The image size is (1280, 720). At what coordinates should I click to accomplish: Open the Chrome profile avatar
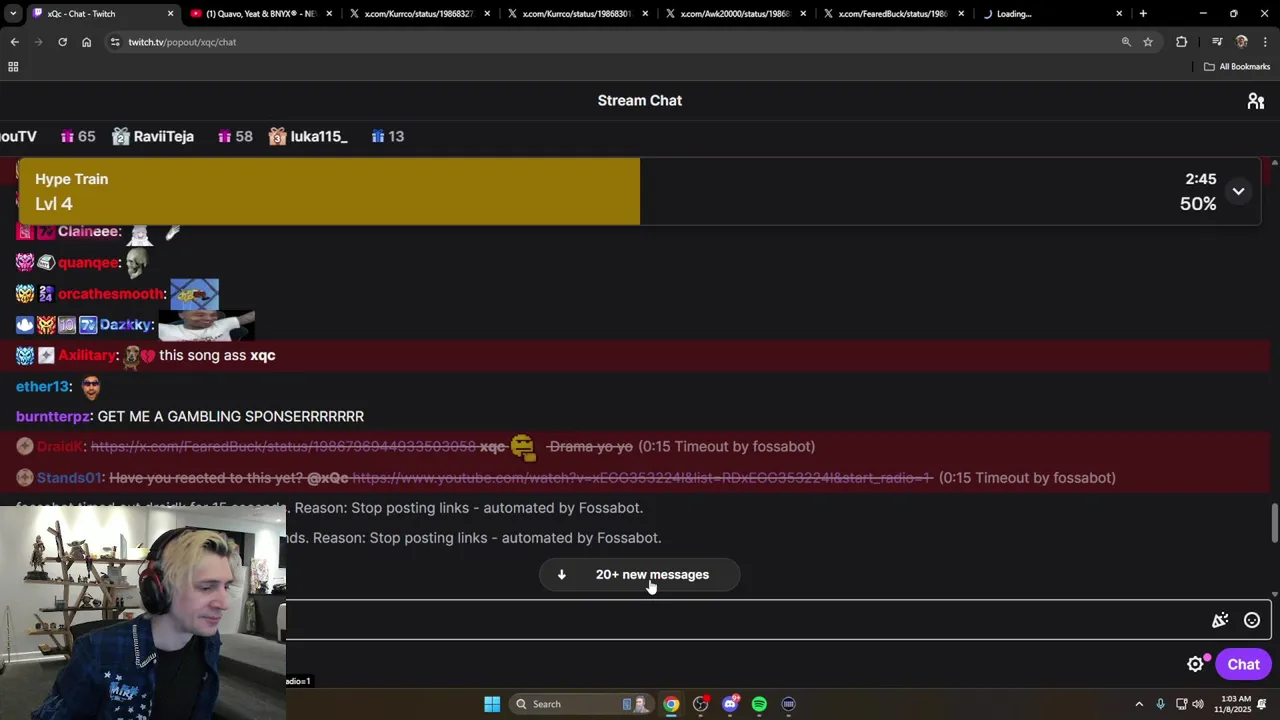1242,42
